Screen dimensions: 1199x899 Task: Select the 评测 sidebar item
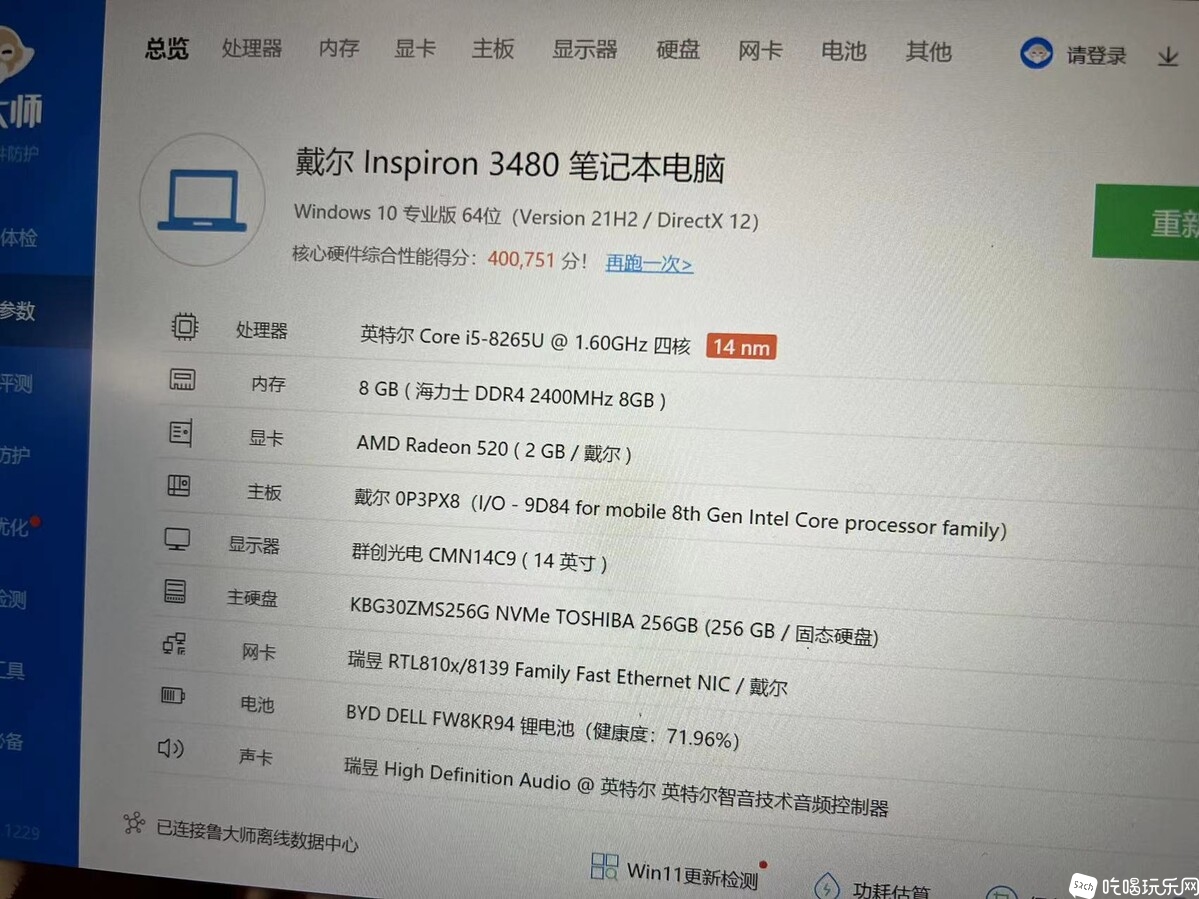tap(16, 383)
